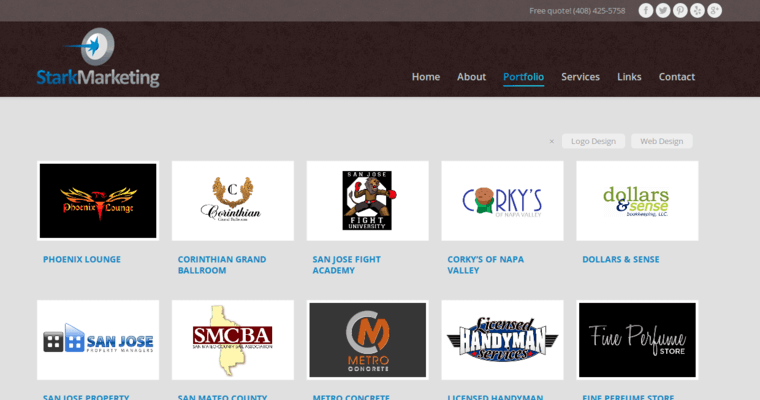Image resolution: width=760 pixels, height=400 pixels.
Task: Clear portfolio filter with the x icon
Action: tap(552, 142)
